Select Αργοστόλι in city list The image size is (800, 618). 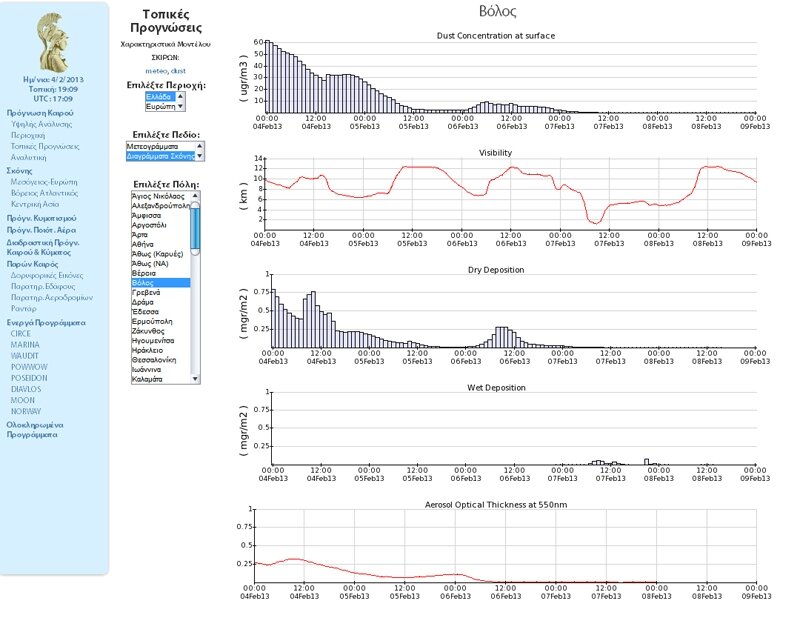[161, 225]
